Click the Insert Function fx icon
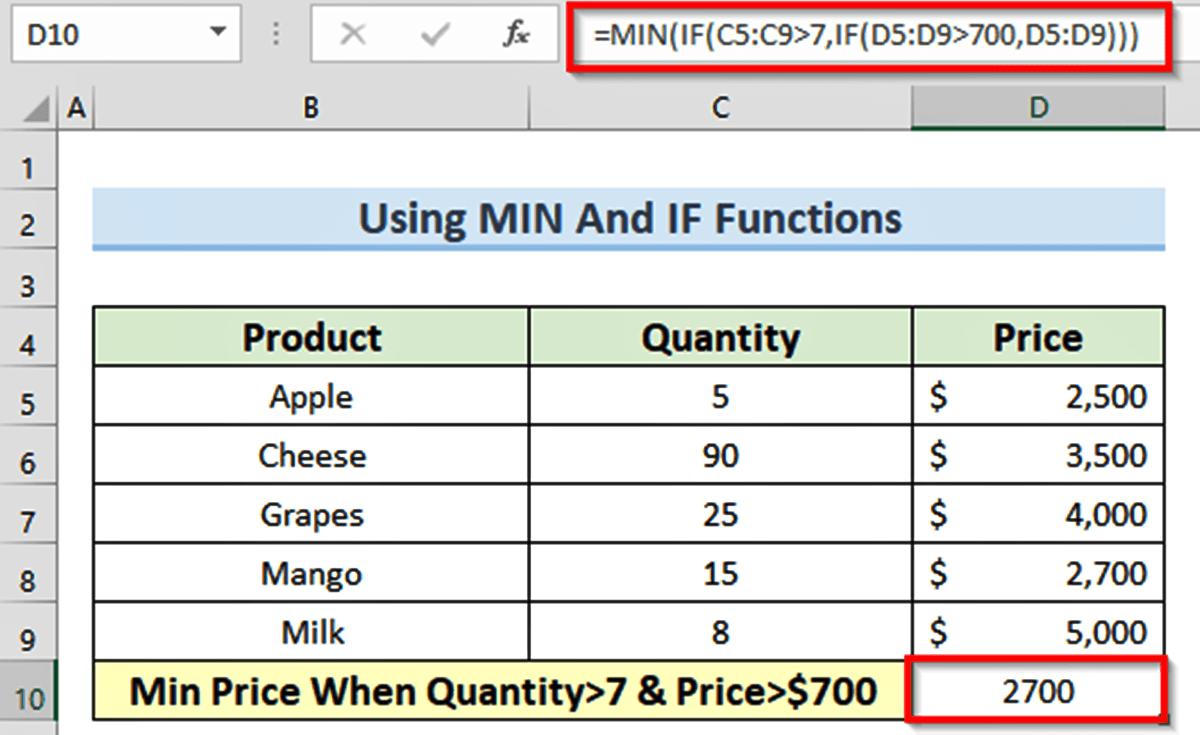The height and width of the screenshot is (735, 1200). (x=516, y=33)
